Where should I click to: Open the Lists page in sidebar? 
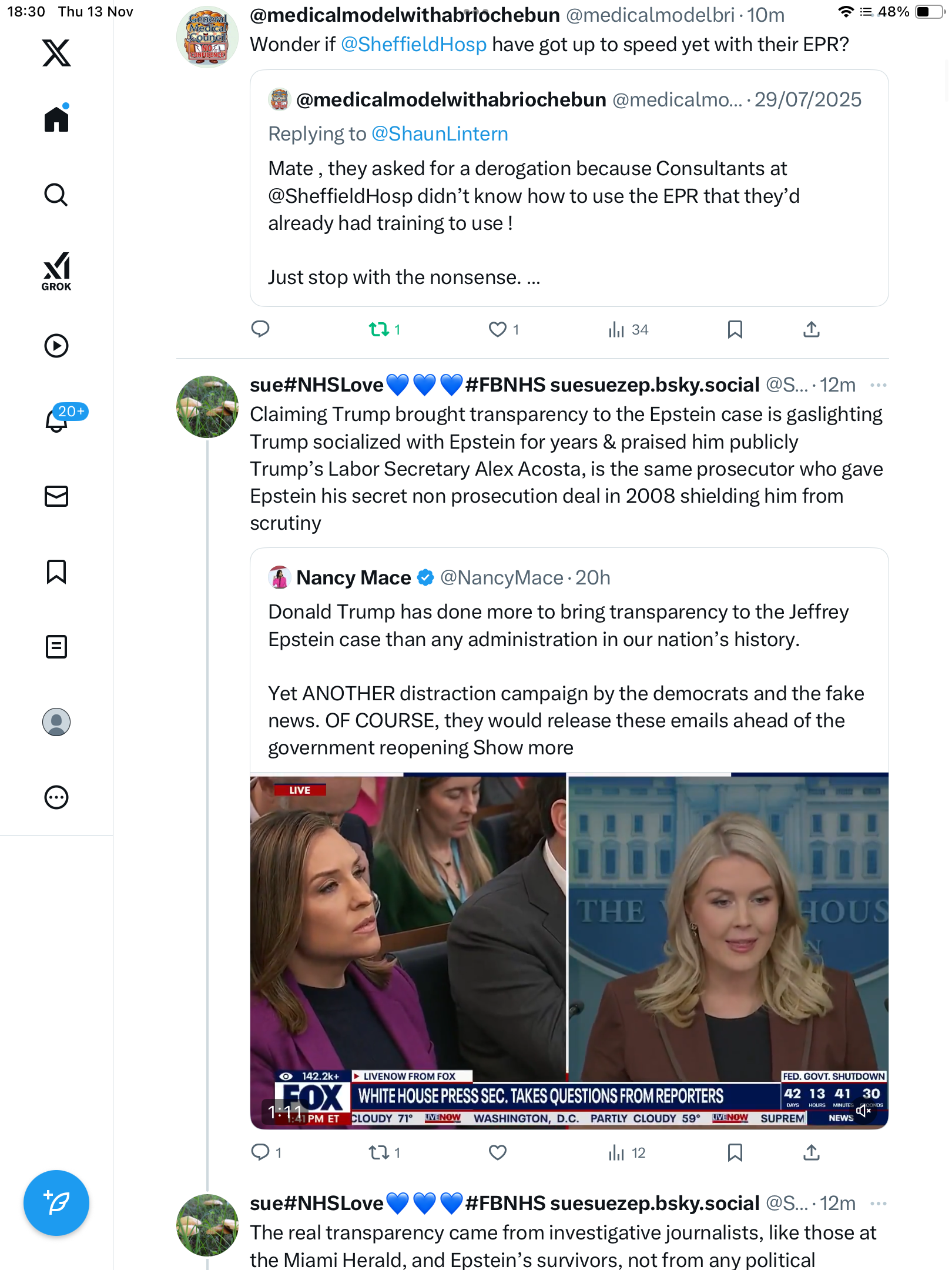[x=56, y=647]
